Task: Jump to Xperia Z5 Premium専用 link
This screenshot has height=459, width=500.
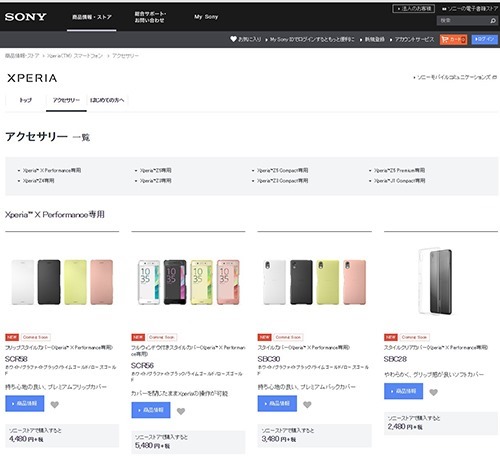Action: (399, 170)
